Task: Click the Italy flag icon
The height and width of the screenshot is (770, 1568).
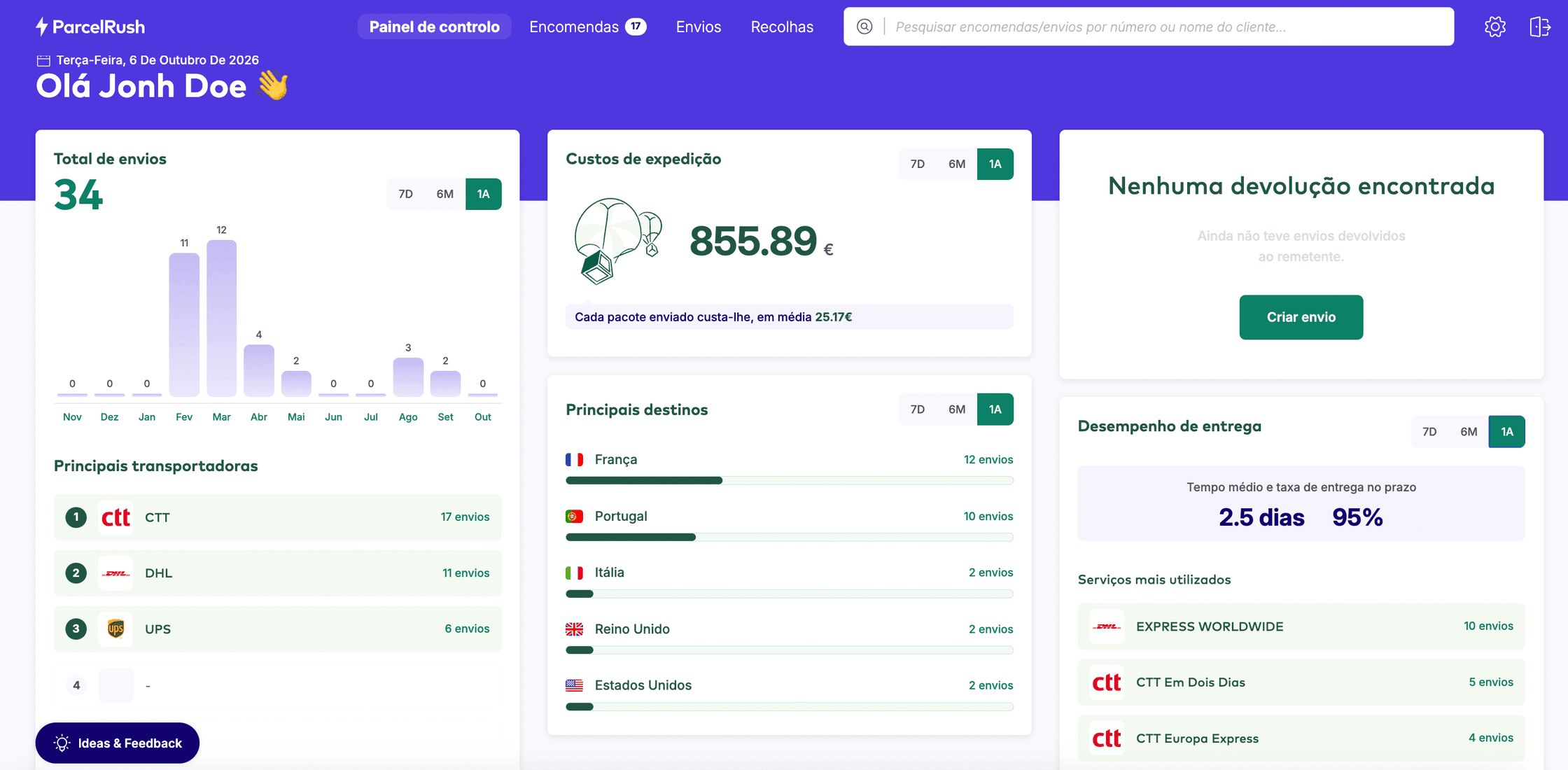Action: [x=574, y=573]
